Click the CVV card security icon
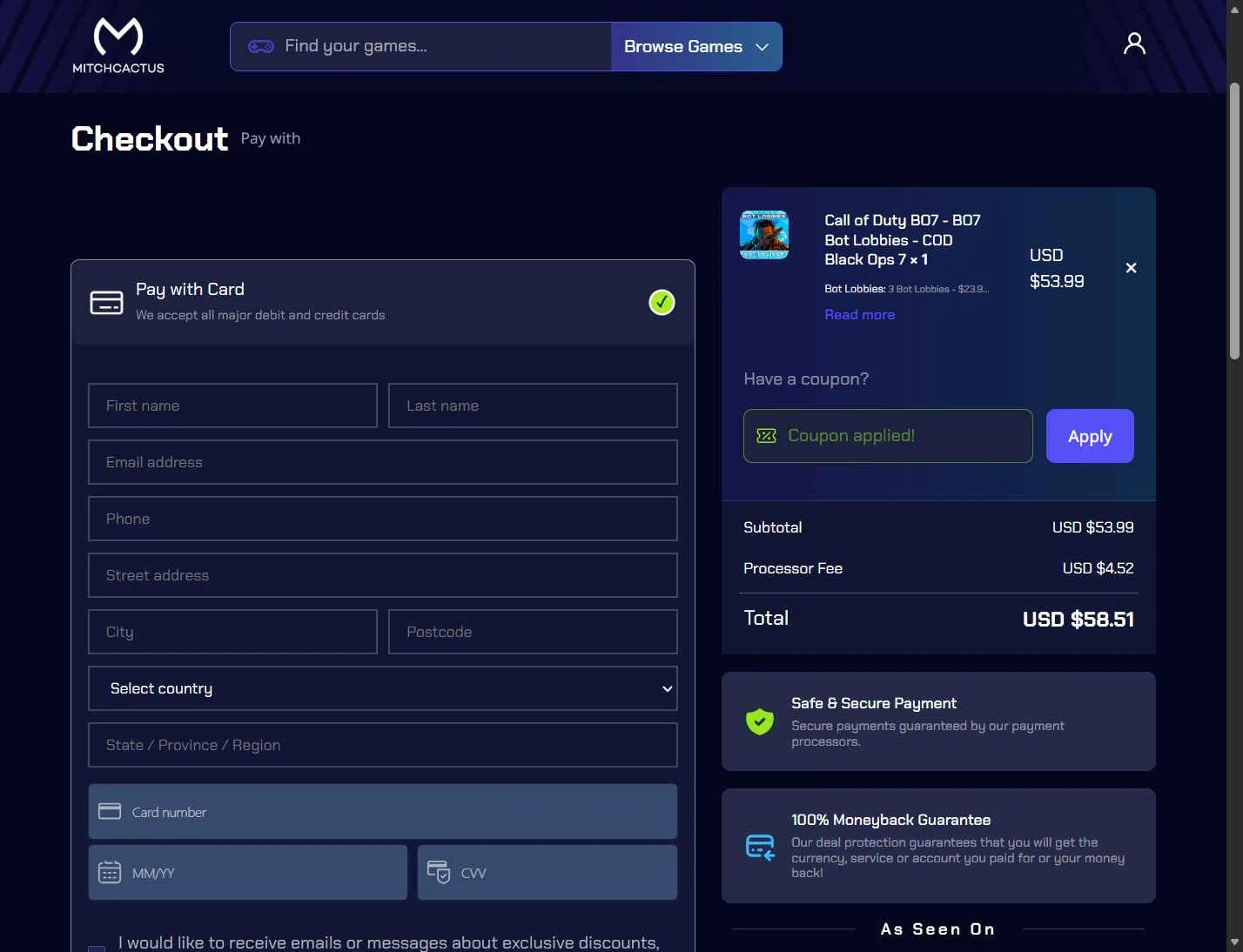Viewport: 1243px width, 952px height. (x=439, y=871)
